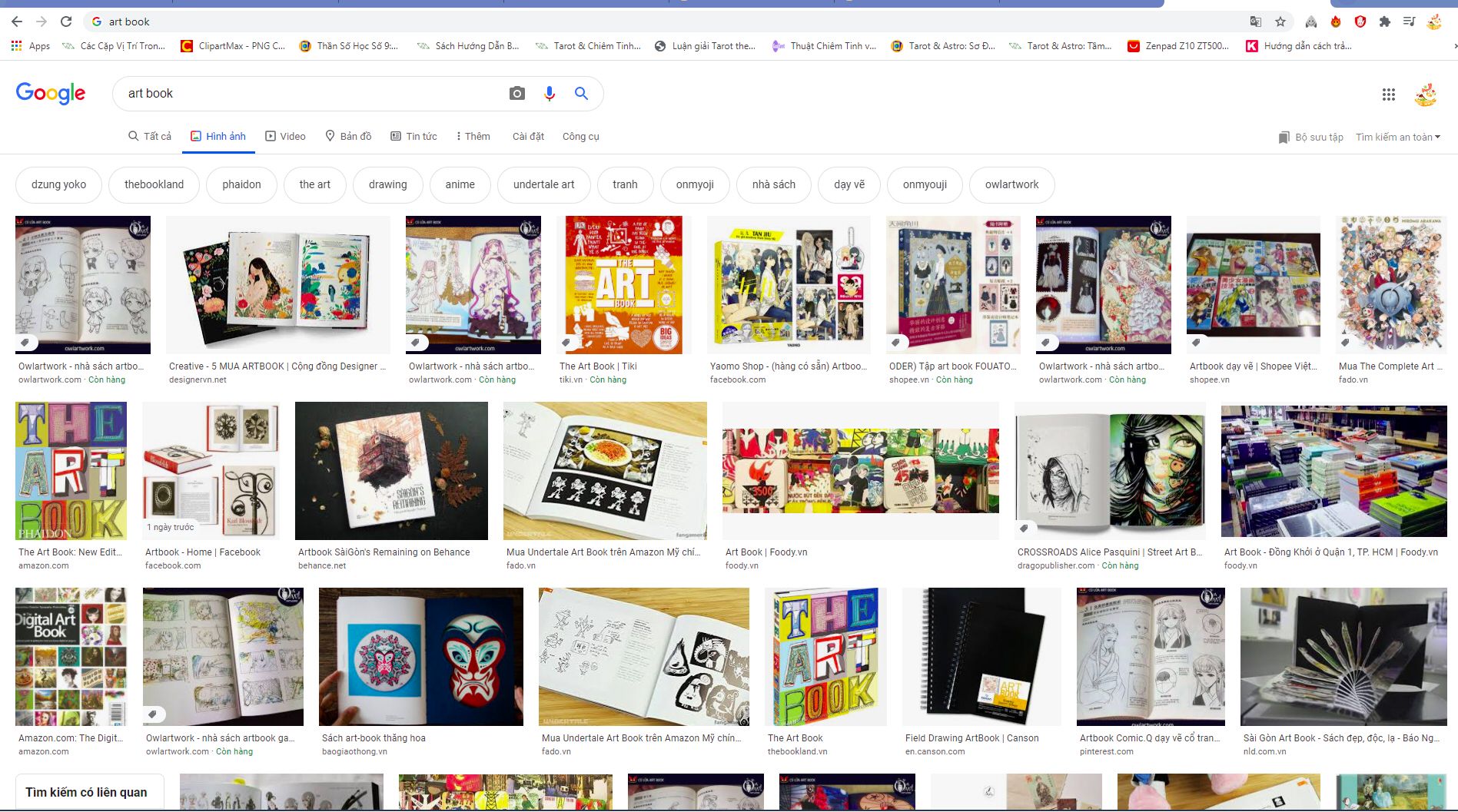Click the browser back arrow
The width and height of the screenshot is (1458, 812).
(17, 22)
